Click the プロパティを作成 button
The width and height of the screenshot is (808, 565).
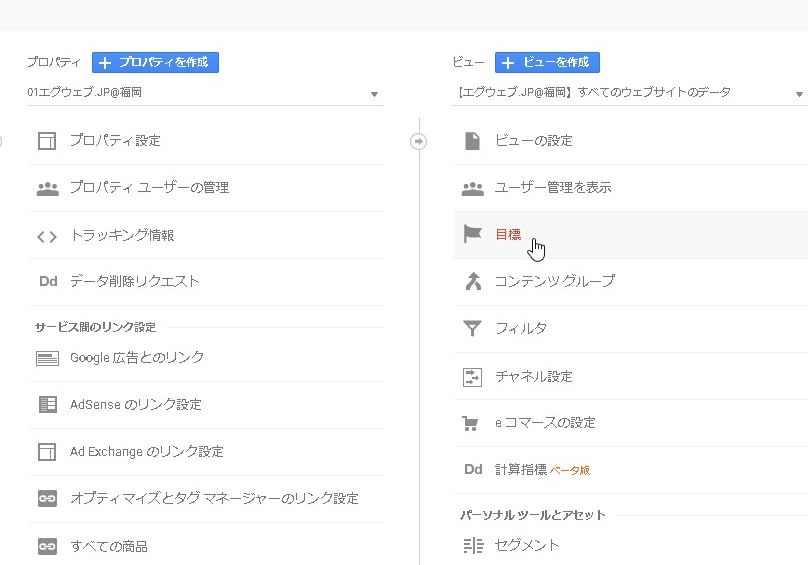pyautogui.click(x=155, y=62)
